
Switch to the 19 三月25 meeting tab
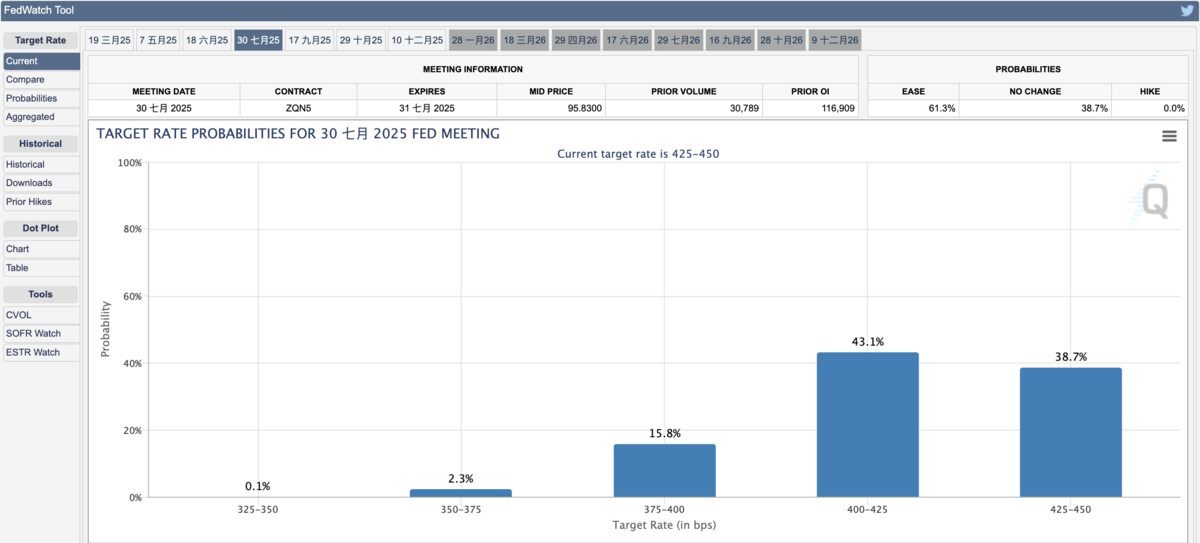point(109,40)
